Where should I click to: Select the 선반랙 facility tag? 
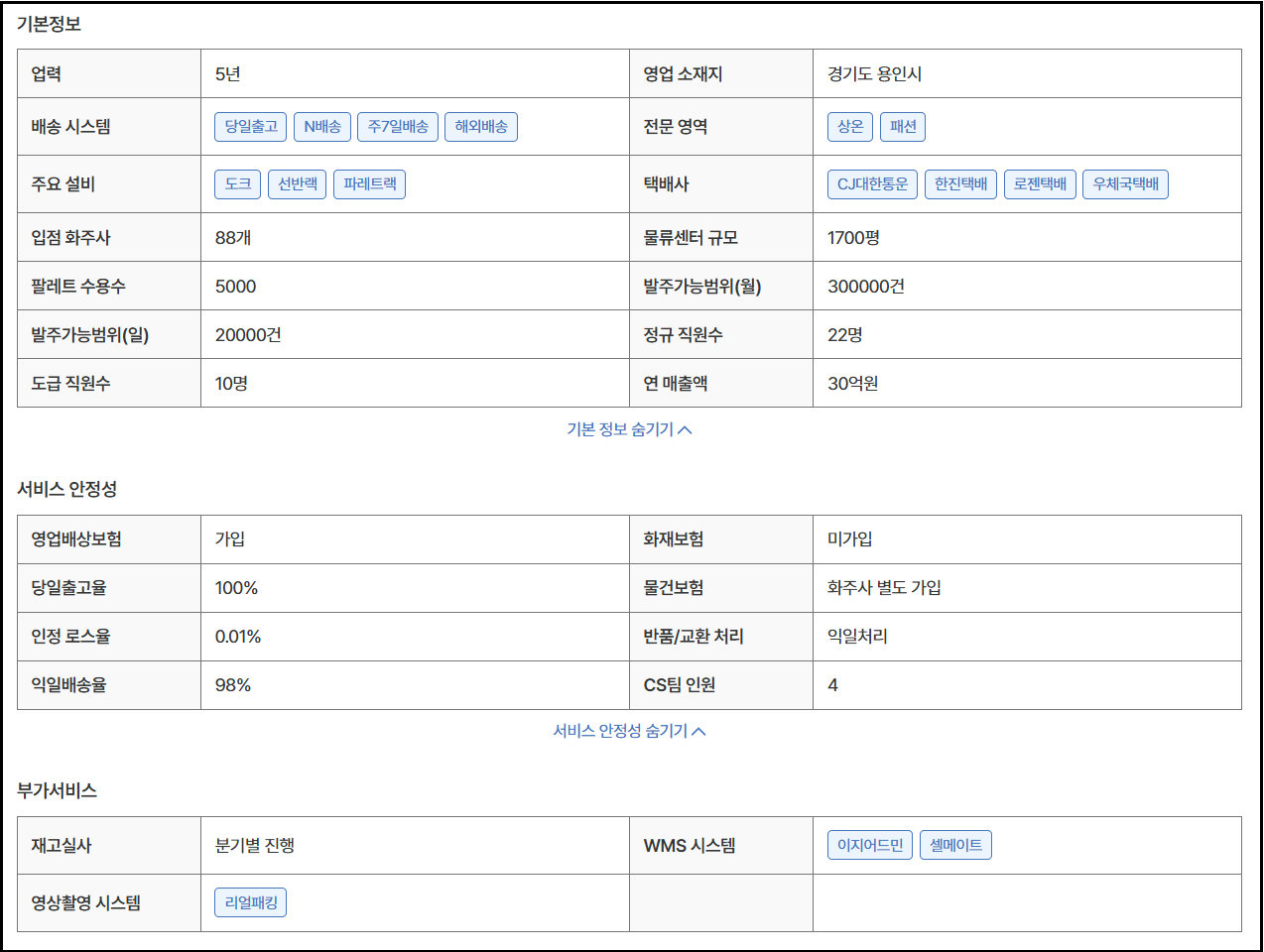(298, 184)
